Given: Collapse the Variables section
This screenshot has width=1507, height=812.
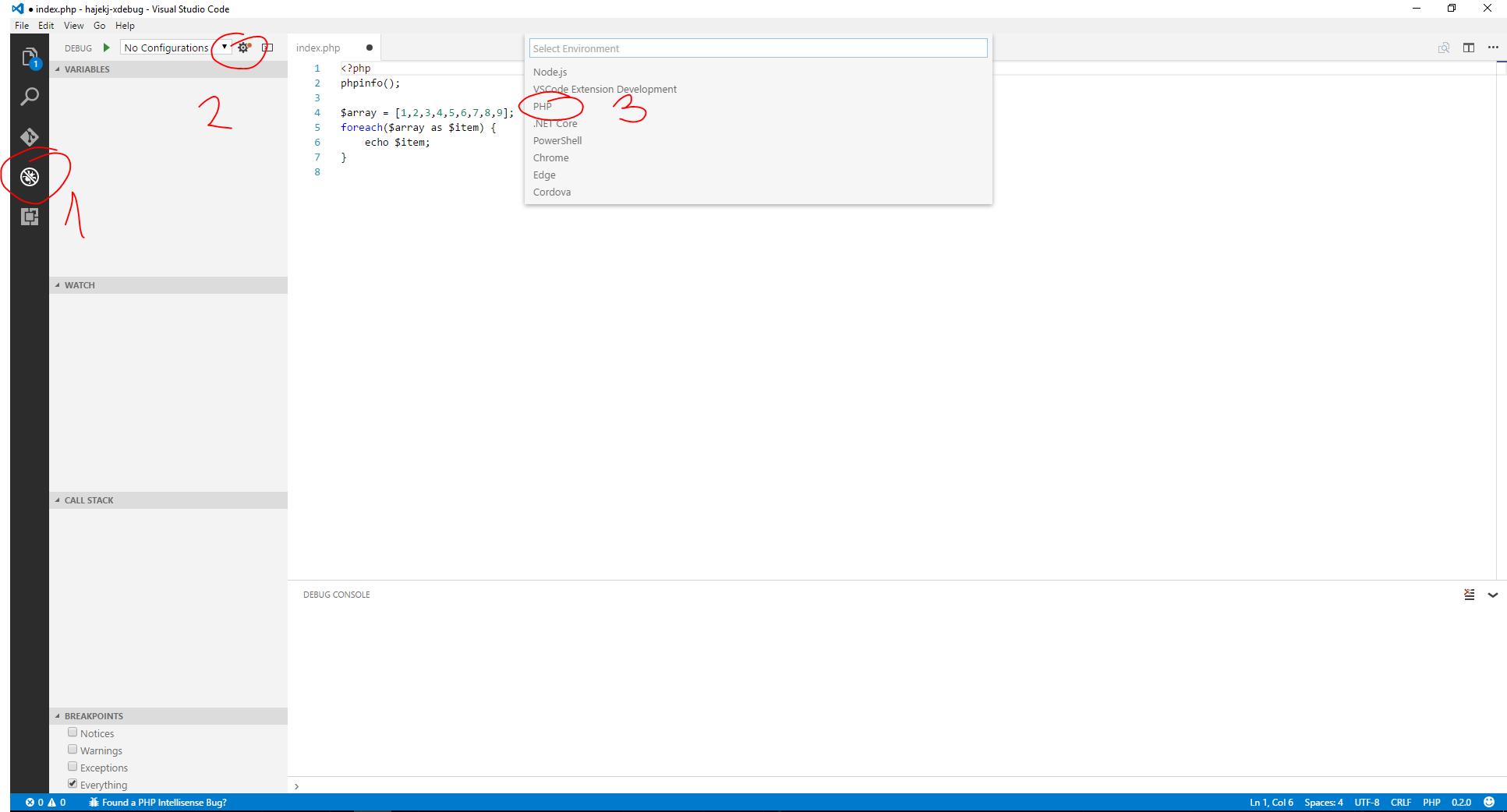Looking at the screenshot, I should [x=87, y=69].
